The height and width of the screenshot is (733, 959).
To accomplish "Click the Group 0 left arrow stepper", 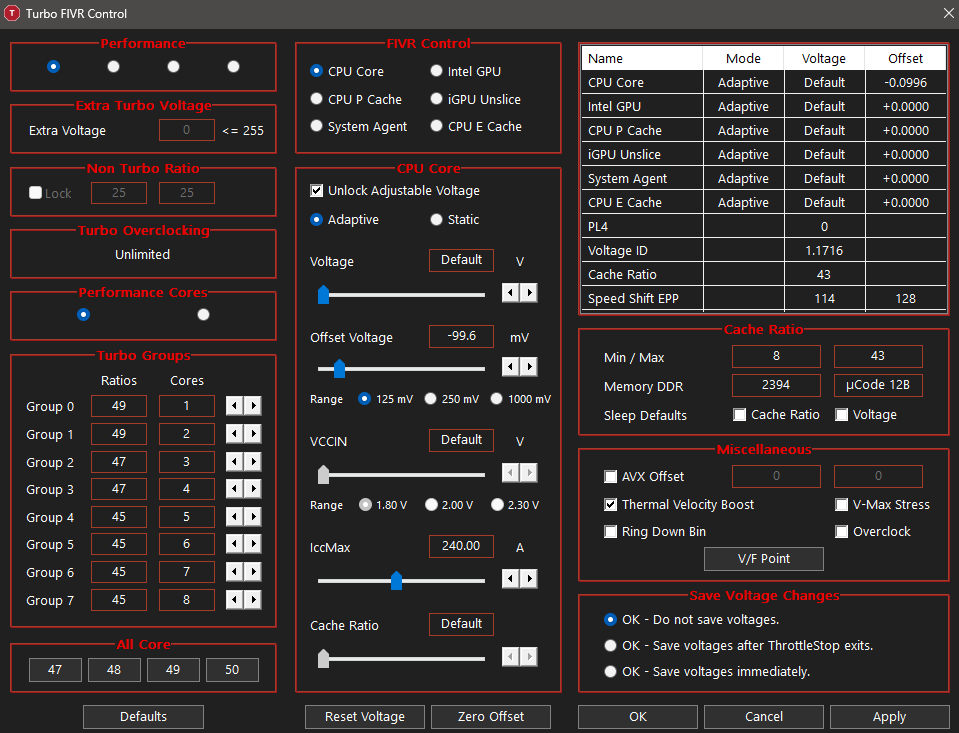I will pos(234,406).
